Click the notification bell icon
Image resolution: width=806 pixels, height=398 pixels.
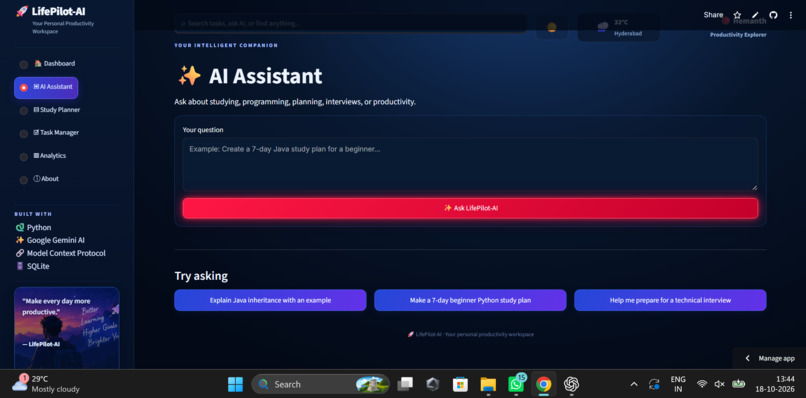(552, 27)
